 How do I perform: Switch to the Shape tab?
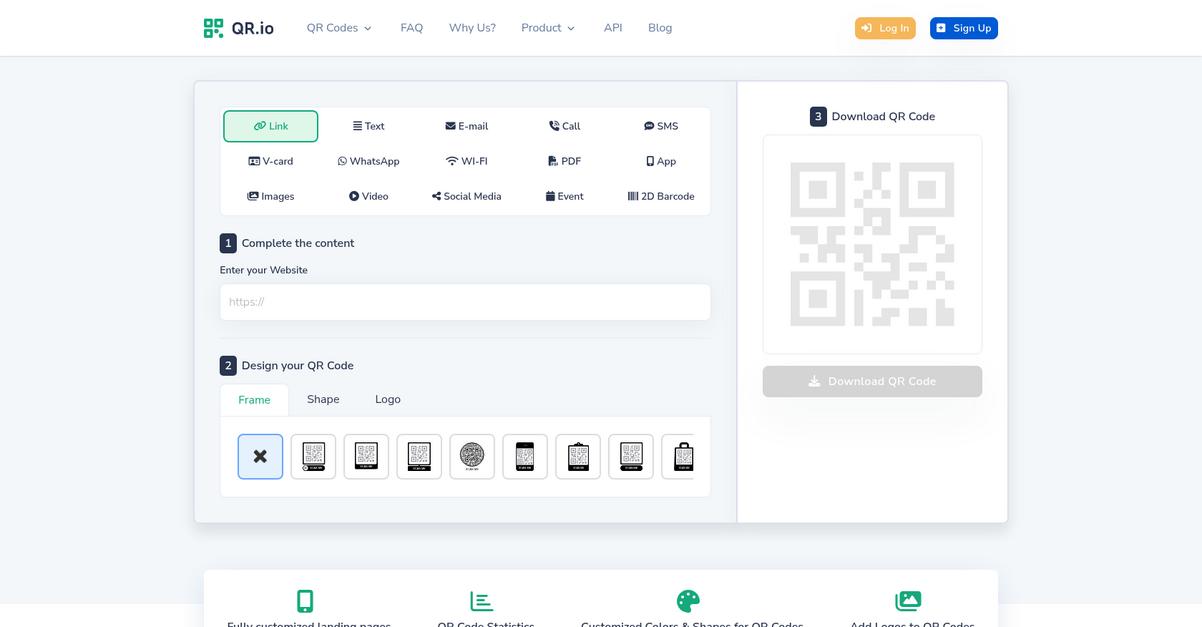pos(323,399)
